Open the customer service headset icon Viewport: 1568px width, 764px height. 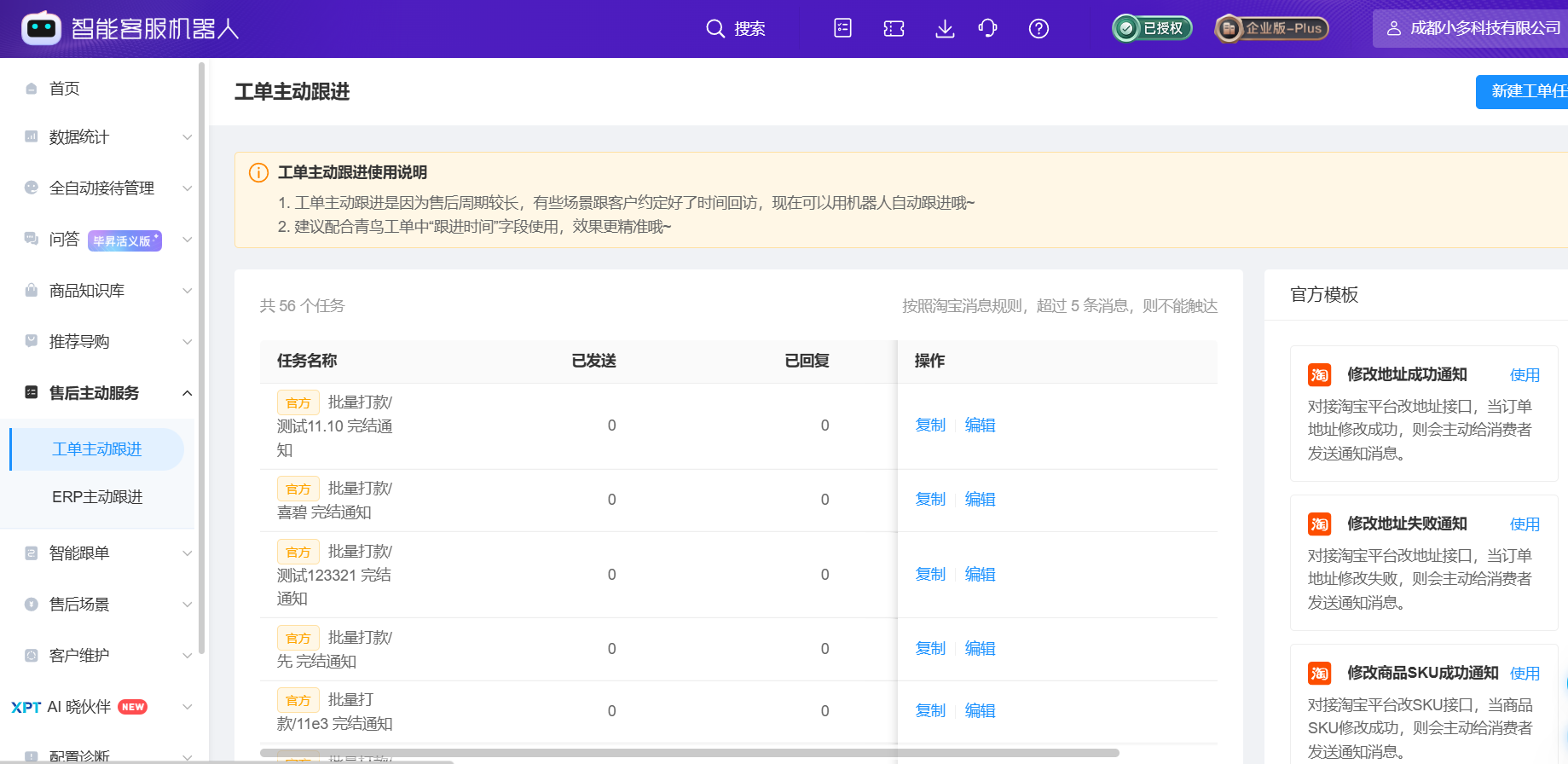click(987, 28)
